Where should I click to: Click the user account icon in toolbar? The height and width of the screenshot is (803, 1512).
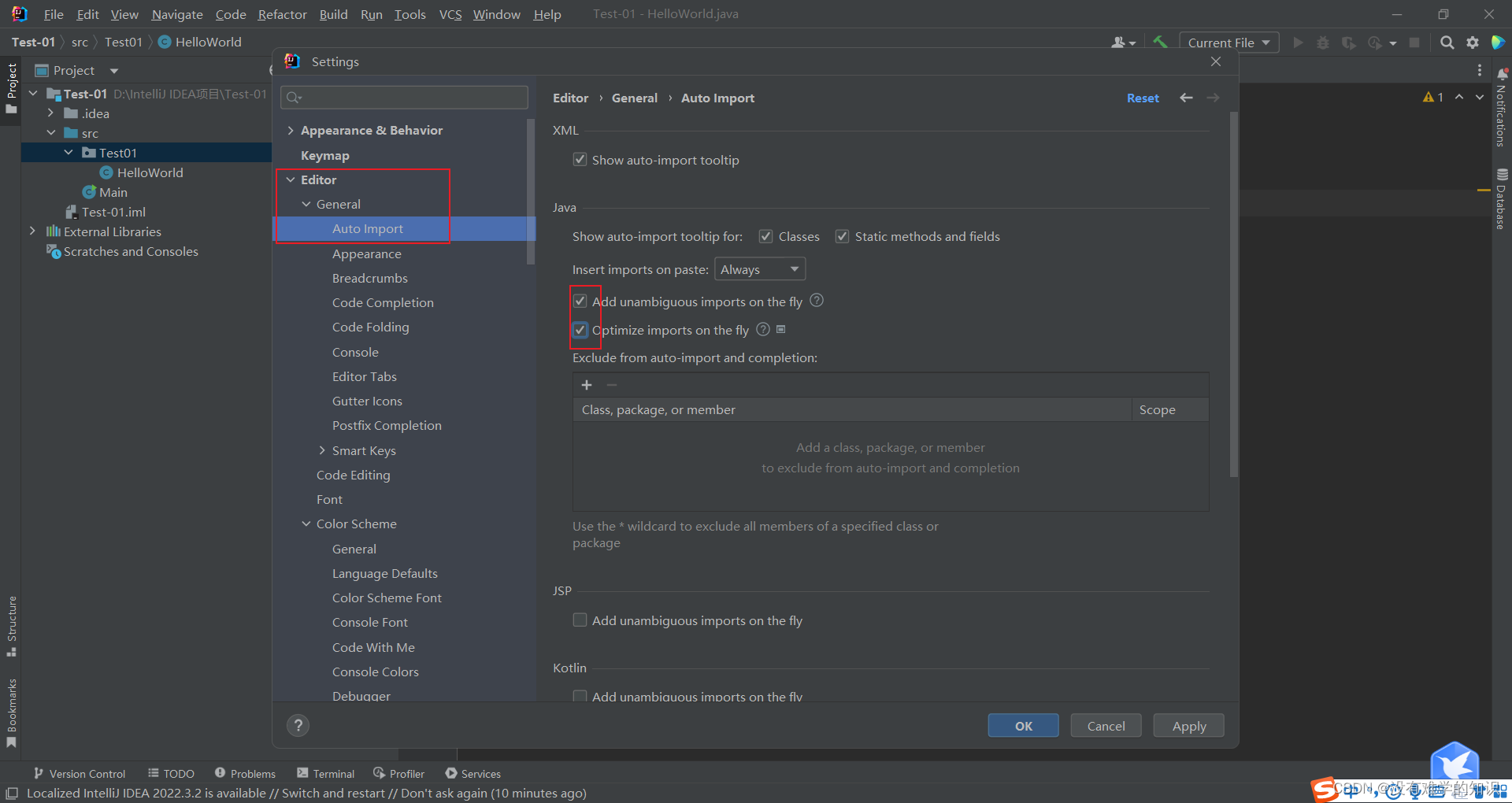click(x=1123, y=43)
